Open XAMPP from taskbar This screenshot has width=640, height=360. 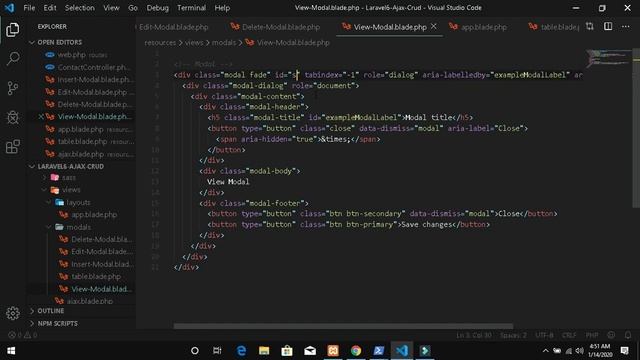(333, 351)
